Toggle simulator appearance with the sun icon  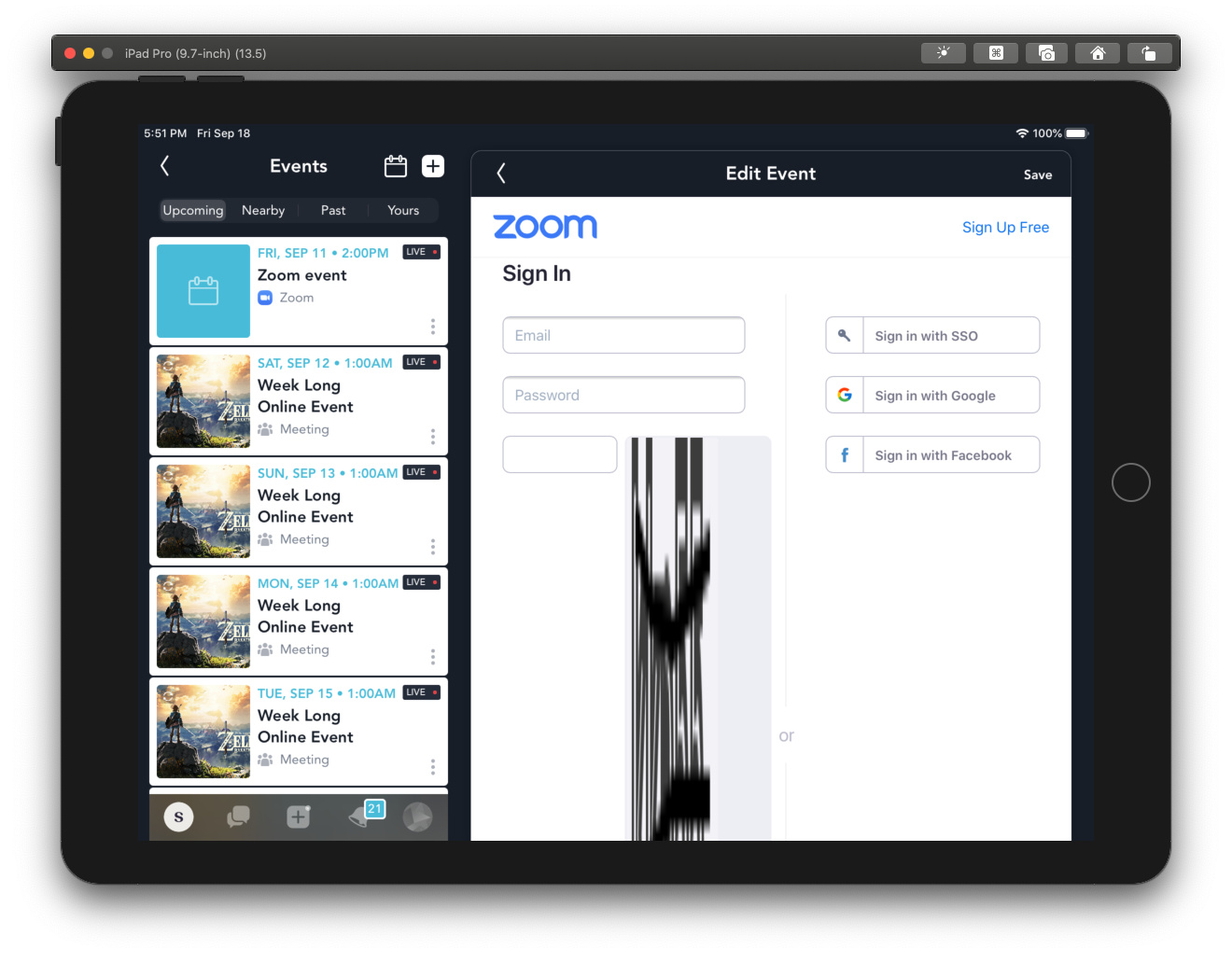click(944, 53)
